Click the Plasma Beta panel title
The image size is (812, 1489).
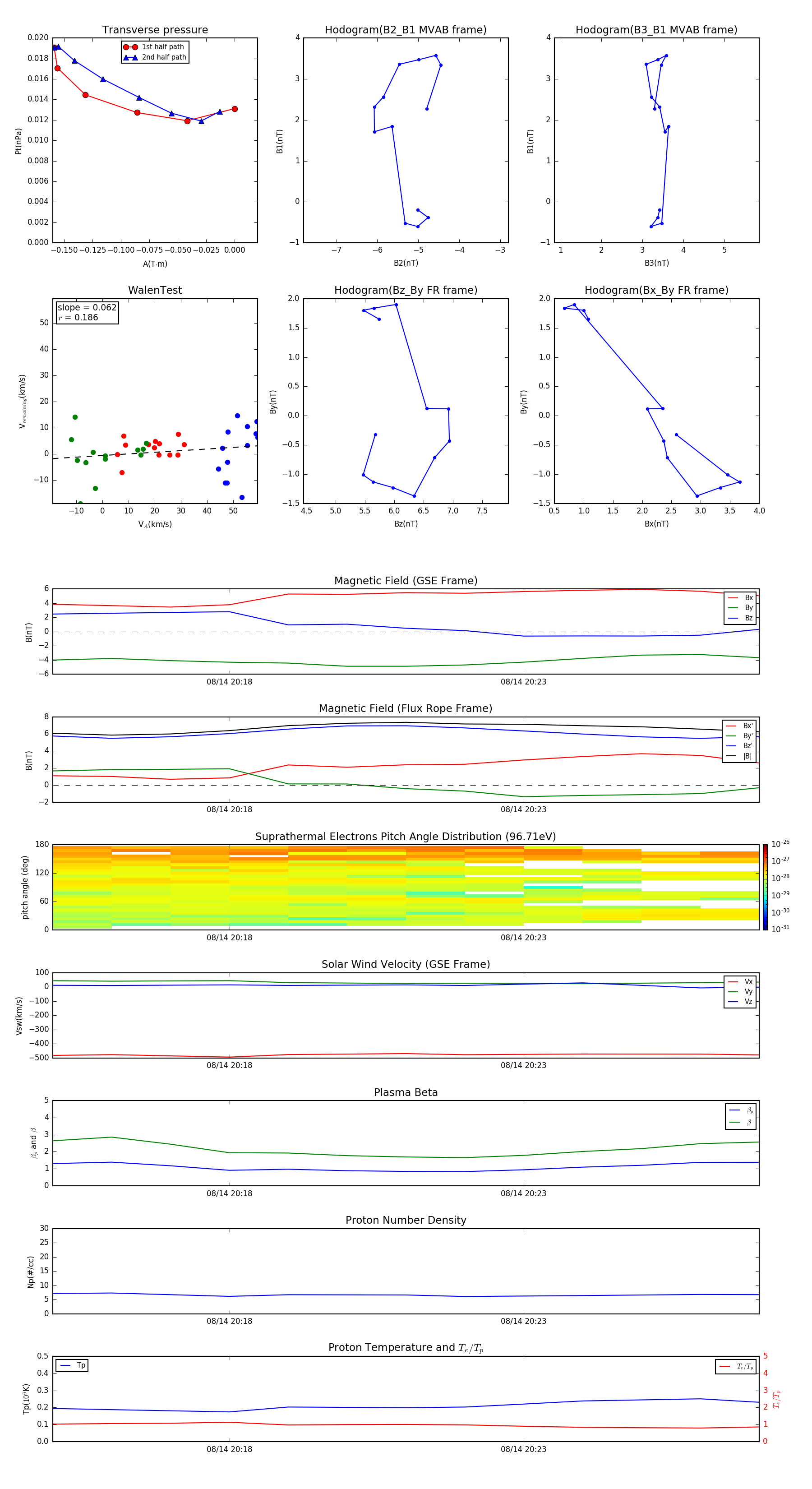click(x=406, y=1092)
